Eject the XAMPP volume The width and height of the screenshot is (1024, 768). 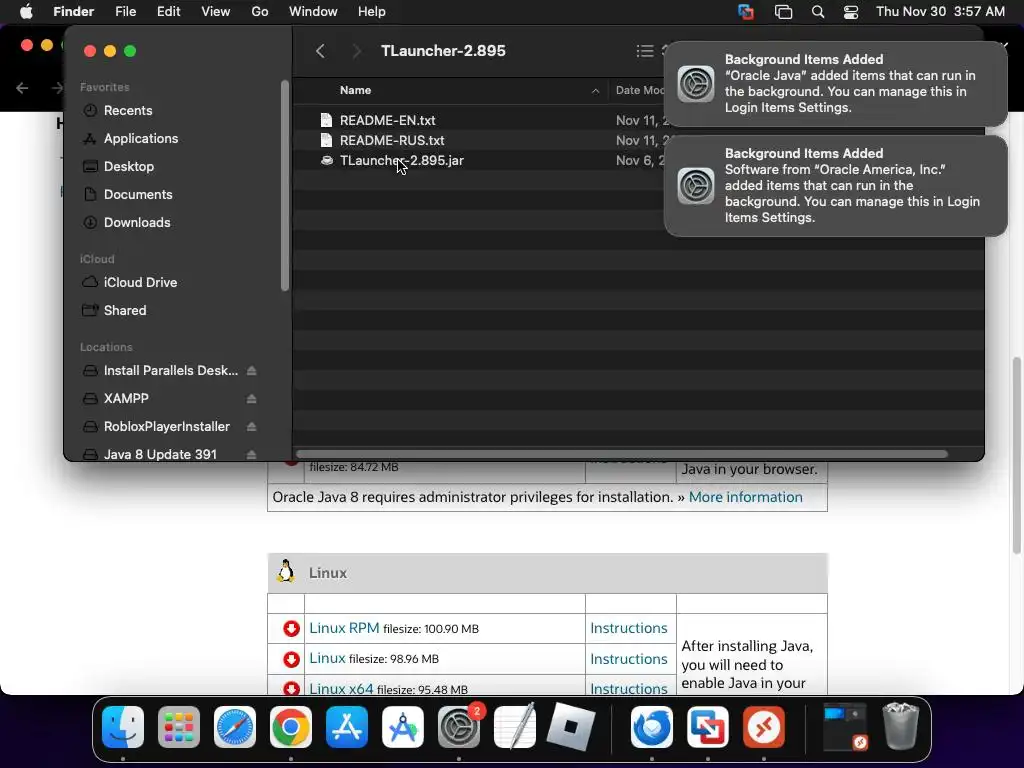tap(251, 399)
